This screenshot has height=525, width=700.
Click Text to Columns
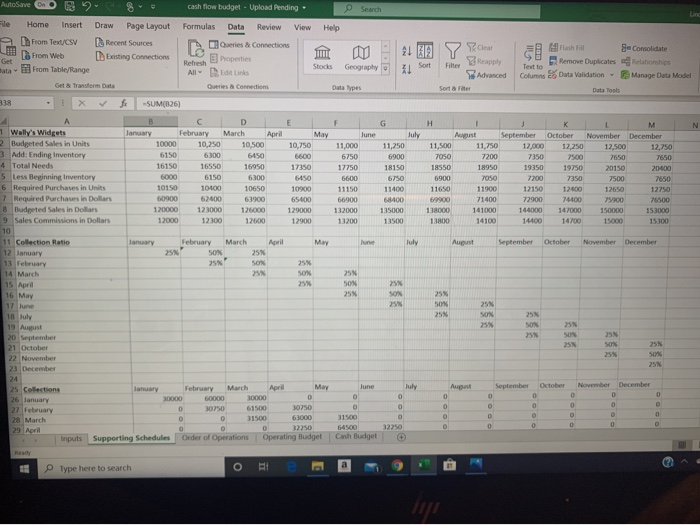tap(532, 61)
